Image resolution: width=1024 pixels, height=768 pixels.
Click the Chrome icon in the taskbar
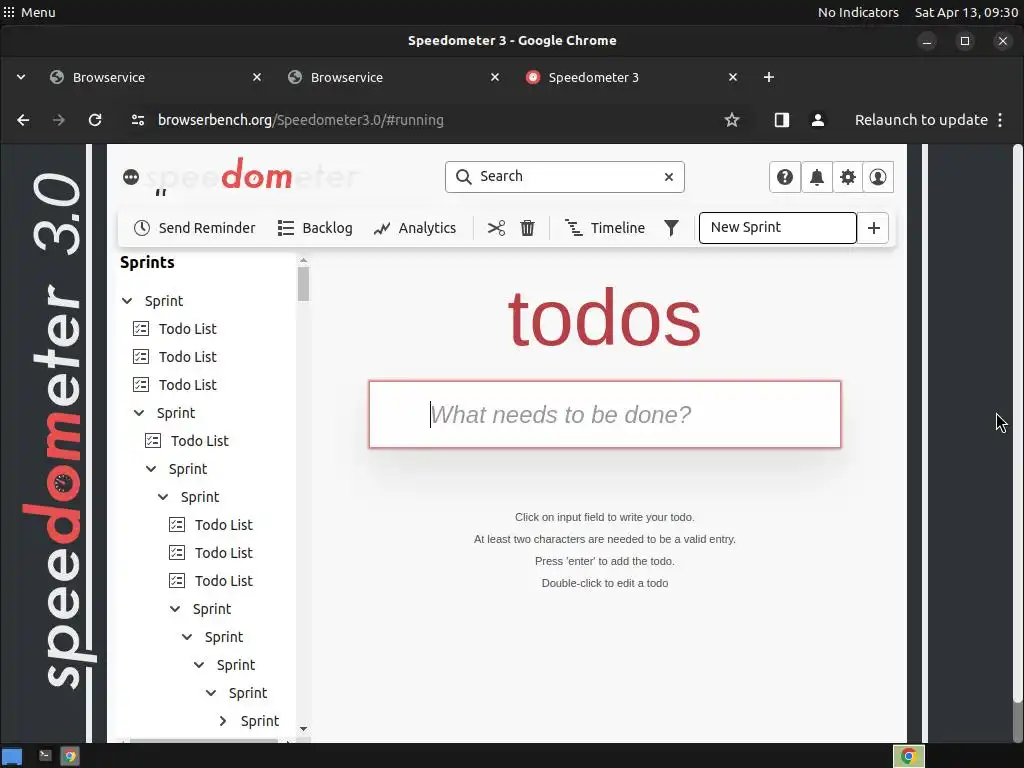pyautogui.click(x=70, y=756)
